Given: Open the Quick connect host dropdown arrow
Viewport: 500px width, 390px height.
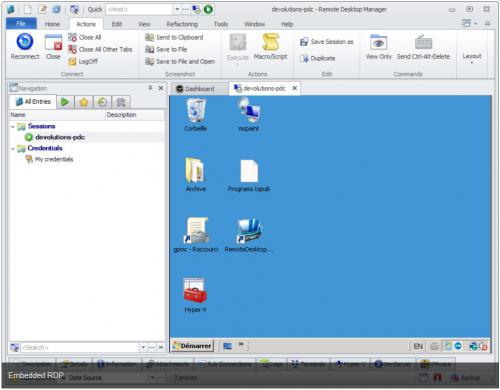Looking at the screenshot, I should pyautogui.click(x=177, y=9).
